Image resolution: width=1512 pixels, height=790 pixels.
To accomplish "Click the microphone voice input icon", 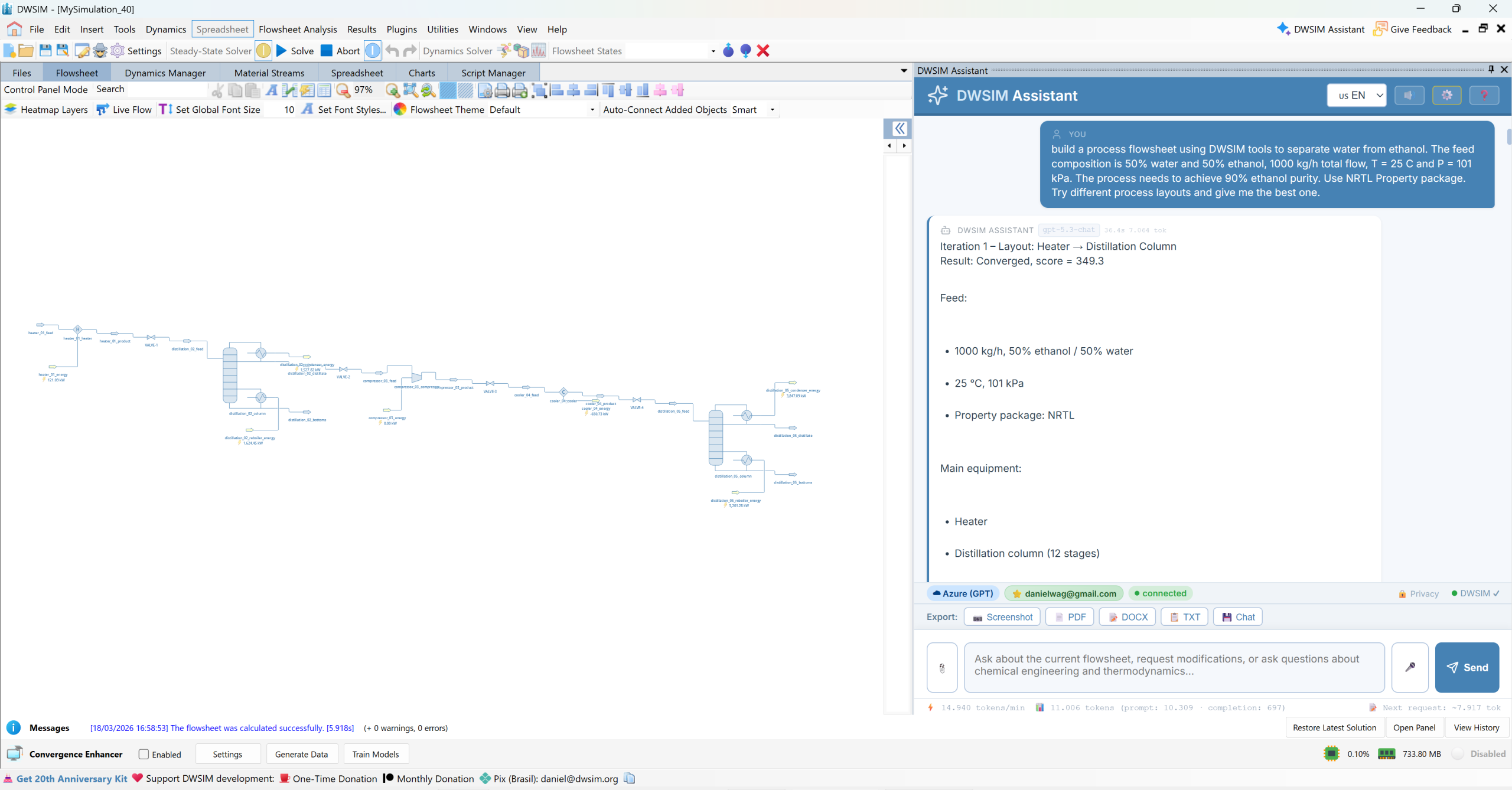I will 1410,667.
